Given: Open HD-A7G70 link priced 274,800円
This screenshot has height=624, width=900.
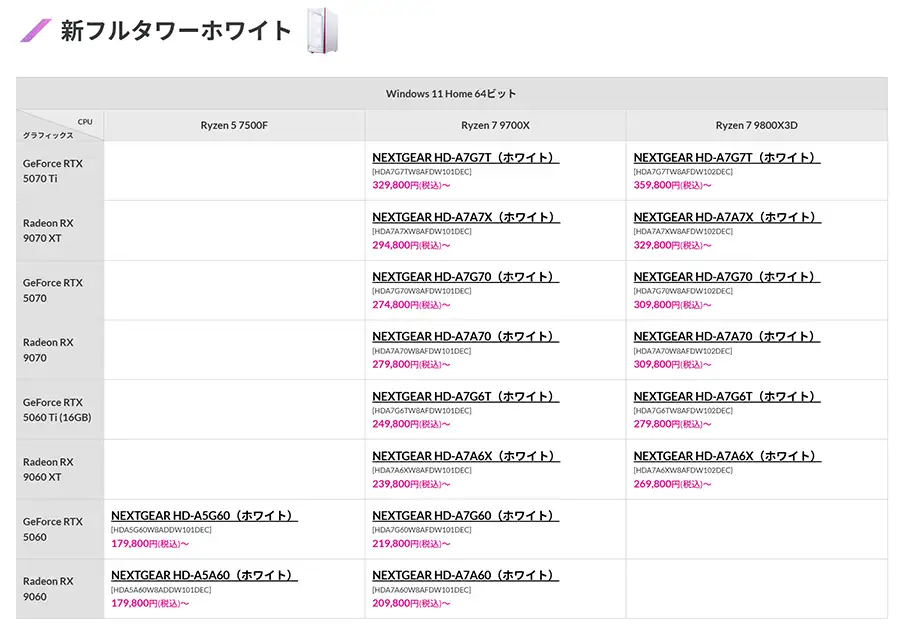Looking at the screenshot, I should click(465, 277).
